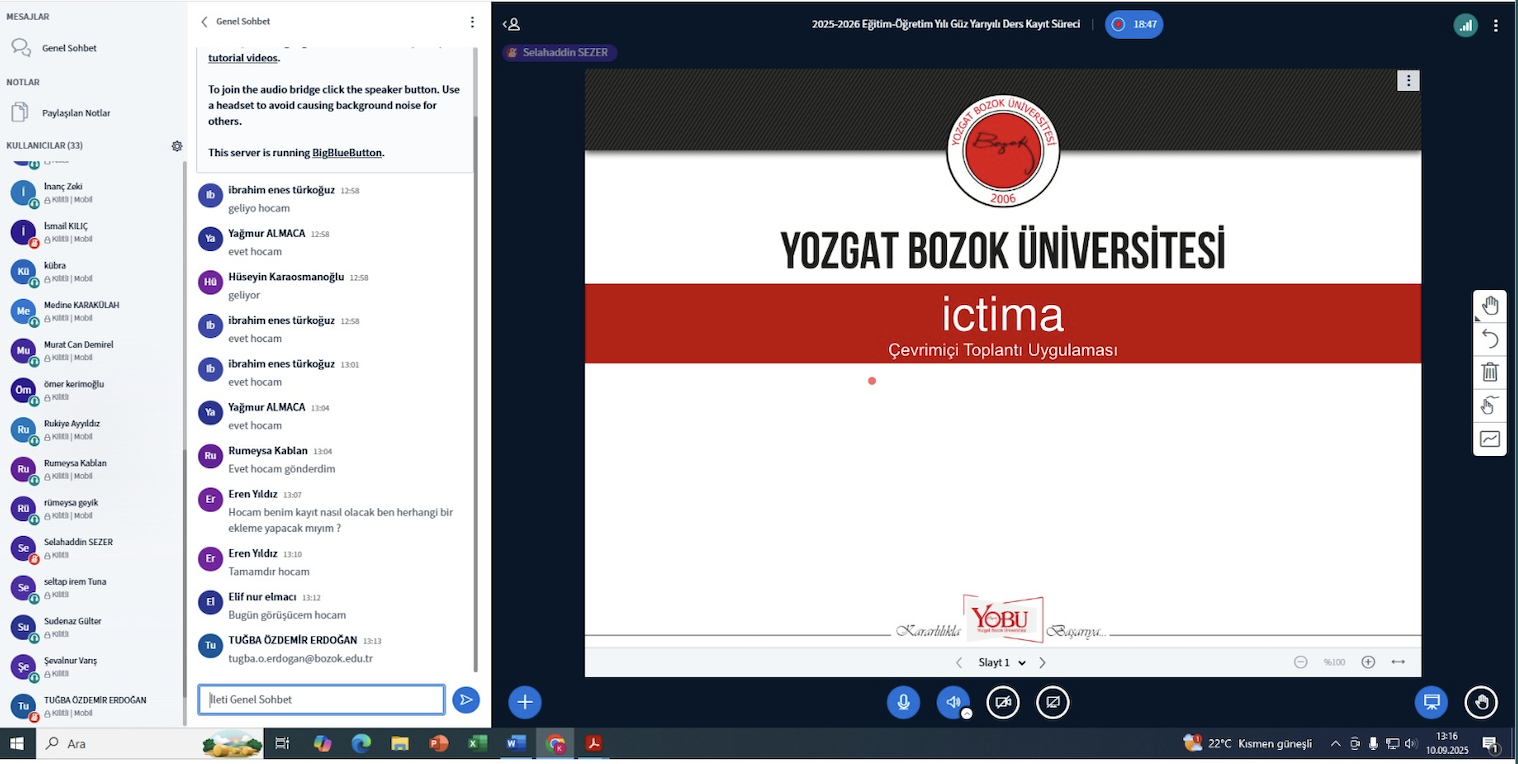The width and height of the screenshot is (1518, 764).
Task: Toggle screen sharing
Action: coord(1053,702)
